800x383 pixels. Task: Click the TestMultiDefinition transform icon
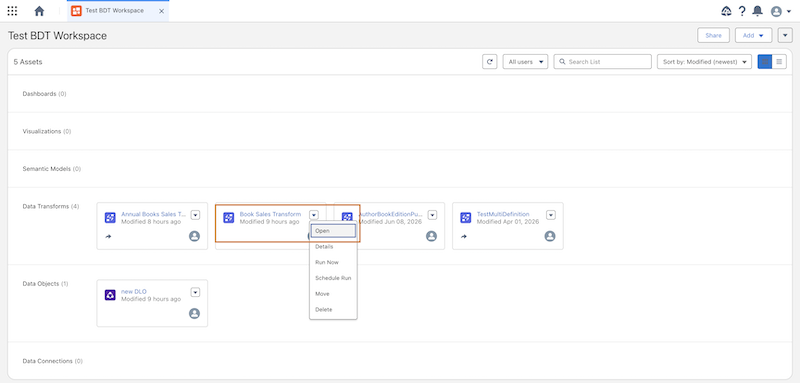click(466, 218)
